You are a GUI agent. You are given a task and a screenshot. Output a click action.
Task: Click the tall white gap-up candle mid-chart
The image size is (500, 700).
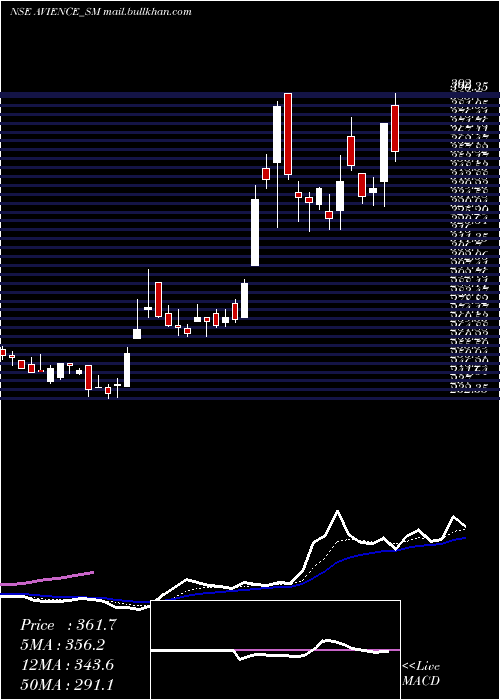point(255,232)
